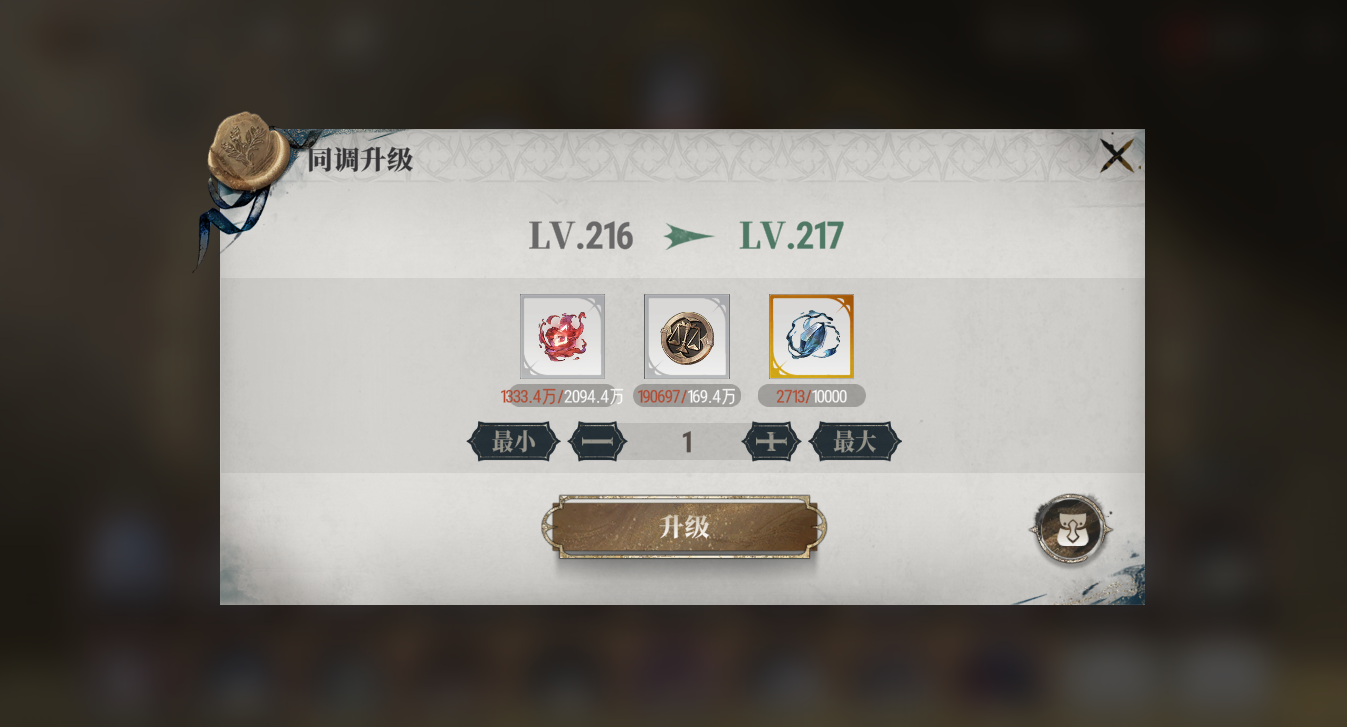1347x727 pixels.
Task: Select the blue crystal material icon
Action: coord(811,336)
